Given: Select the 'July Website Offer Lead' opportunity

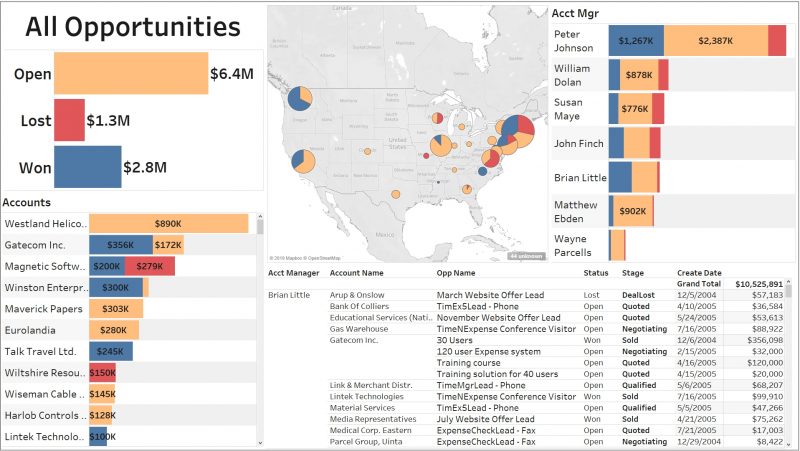Looking at the screenshot, I should point(485,419).
